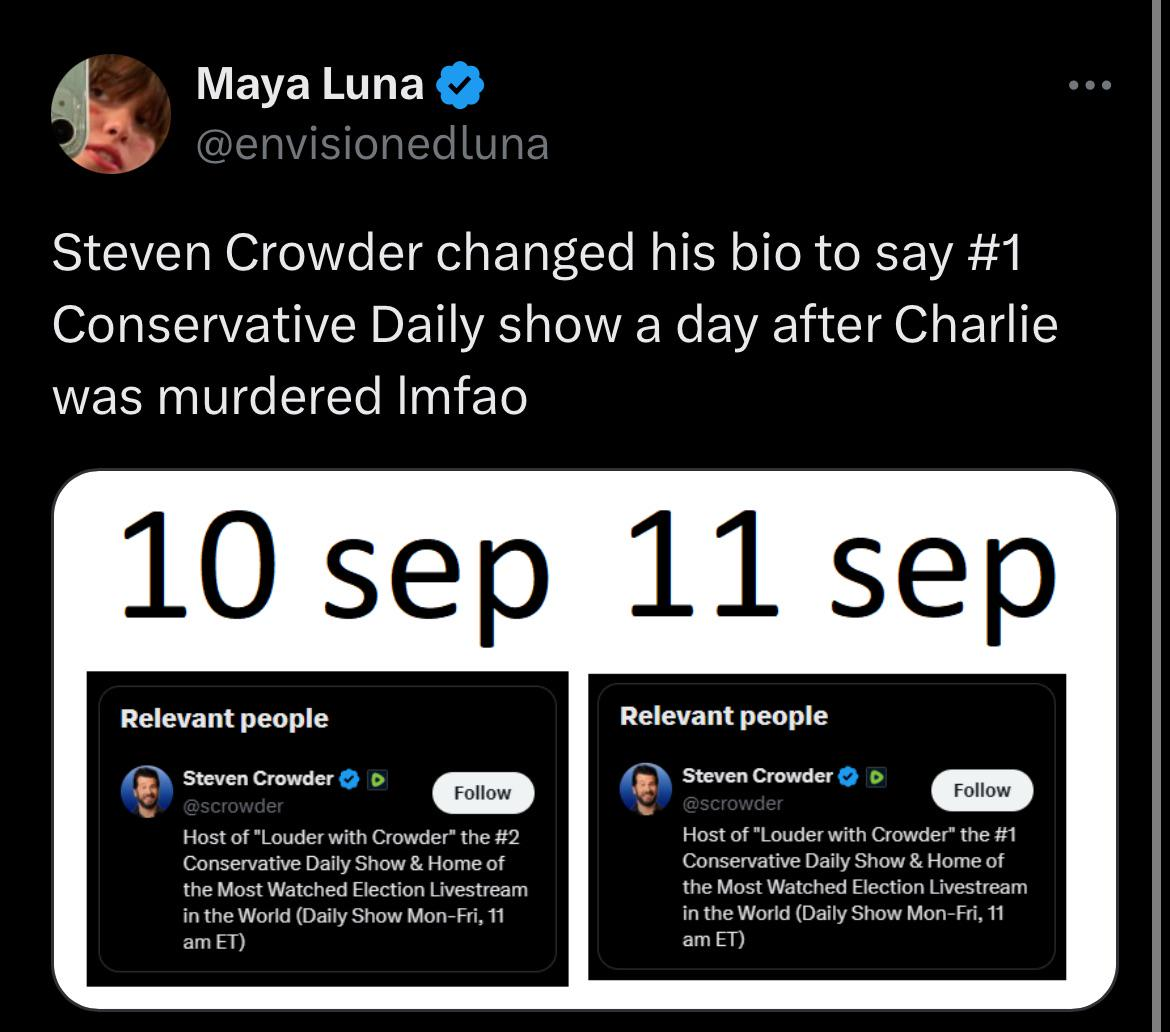Select Steven Crowder name in 10 sep card
This screenshot has height=1032, width=1170.
tap(258, 778)
